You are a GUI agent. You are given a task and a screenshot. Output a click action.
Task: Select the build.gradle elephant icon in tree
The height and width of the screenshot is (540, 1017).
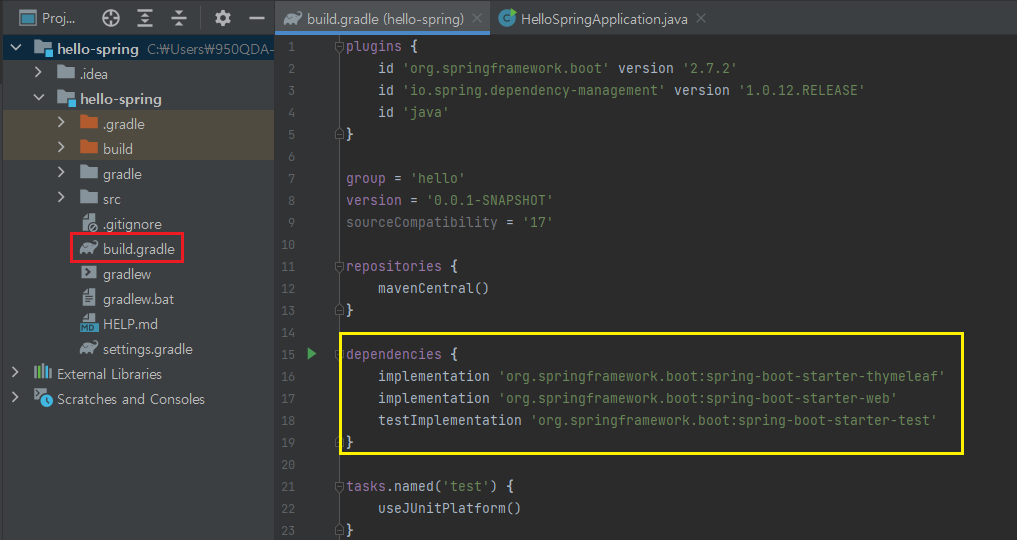(89, 248)
